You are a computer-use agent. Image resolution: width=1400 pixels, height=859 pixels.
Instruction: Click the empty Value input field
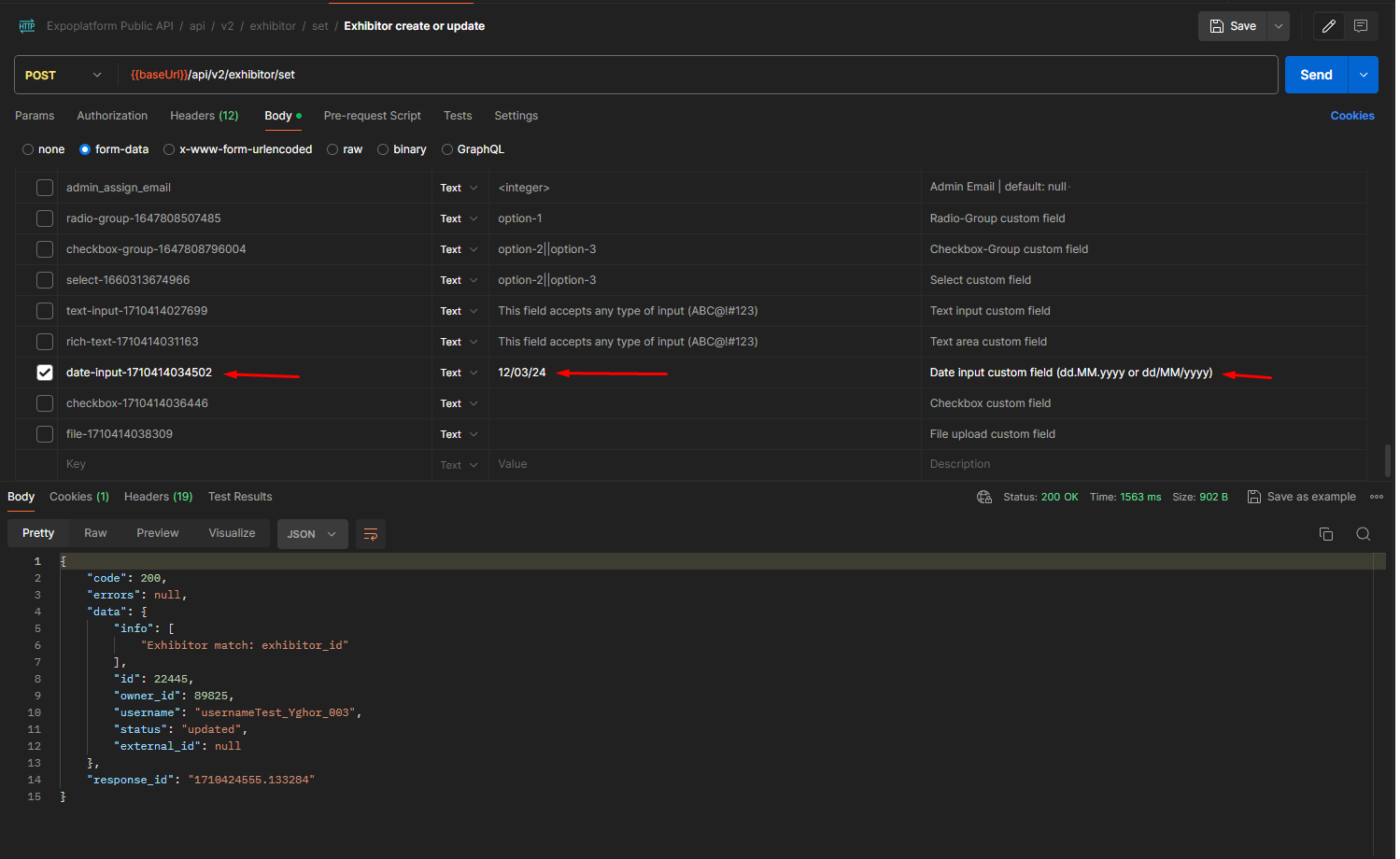[654, 464]
